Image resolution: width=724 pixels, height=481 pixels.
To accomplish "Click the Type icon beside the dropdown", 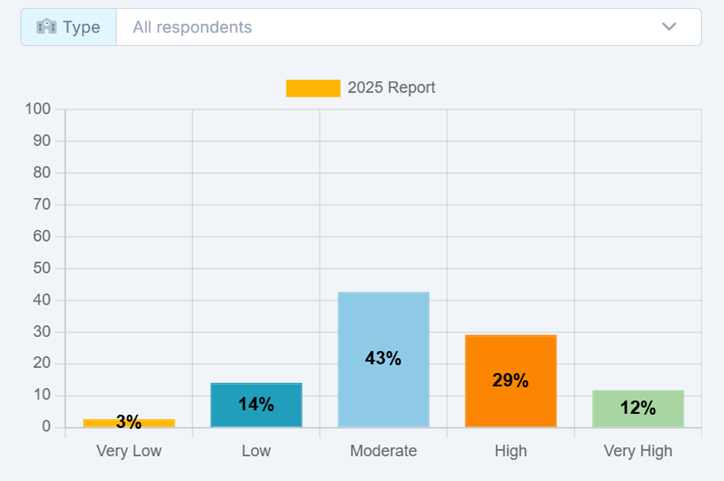I will coord(46,27).
